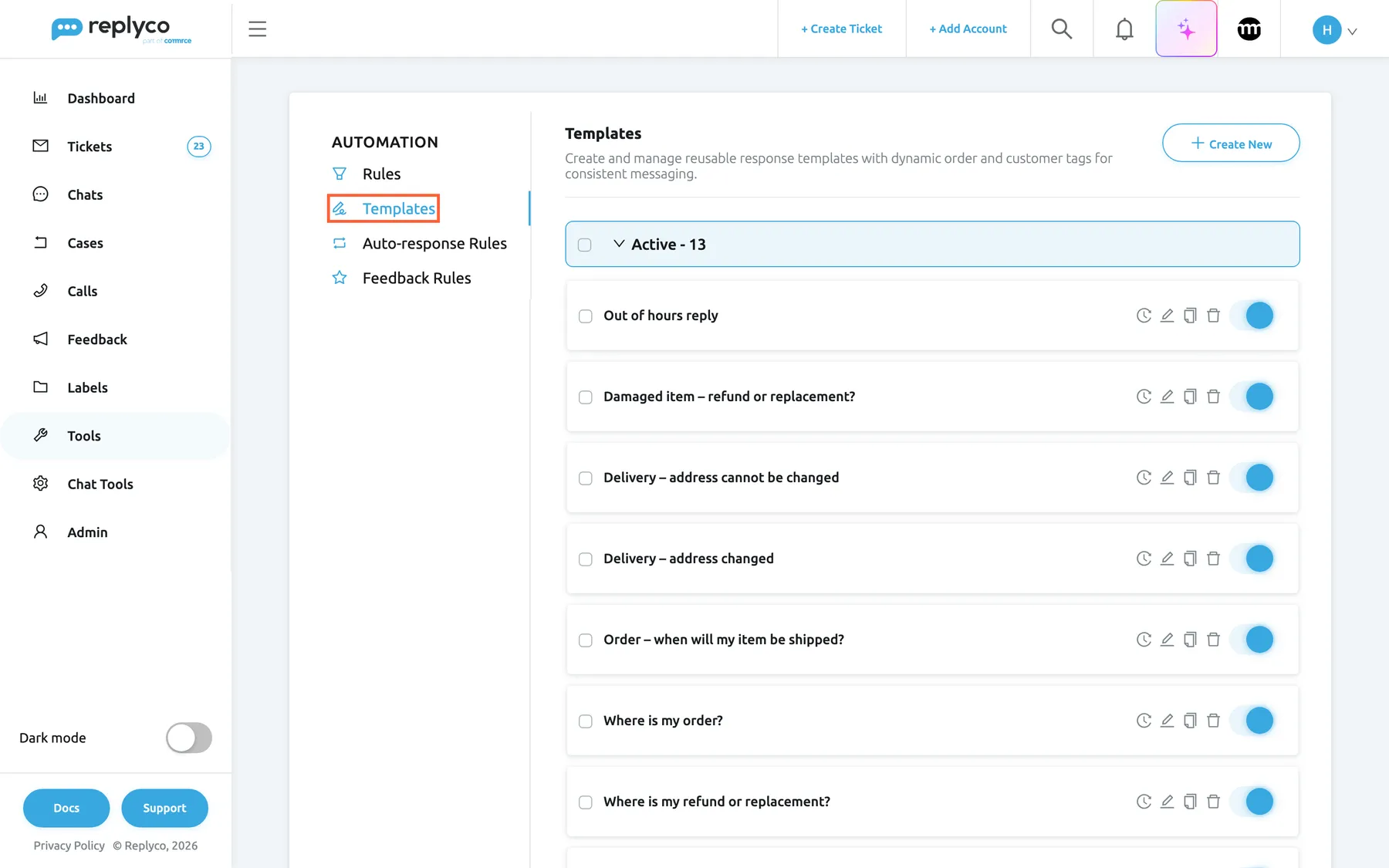Open Tickets in the sidebar

[x=90, y=147]
